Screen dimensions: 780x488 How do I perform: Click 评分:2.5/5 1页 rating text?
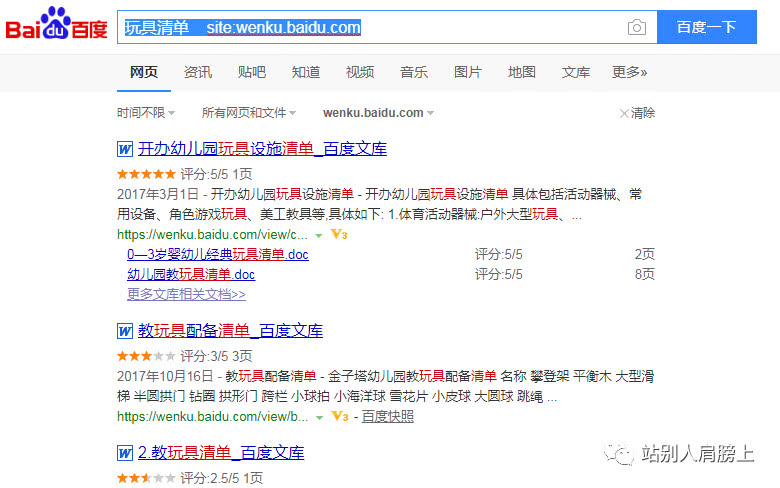point(221,478)
